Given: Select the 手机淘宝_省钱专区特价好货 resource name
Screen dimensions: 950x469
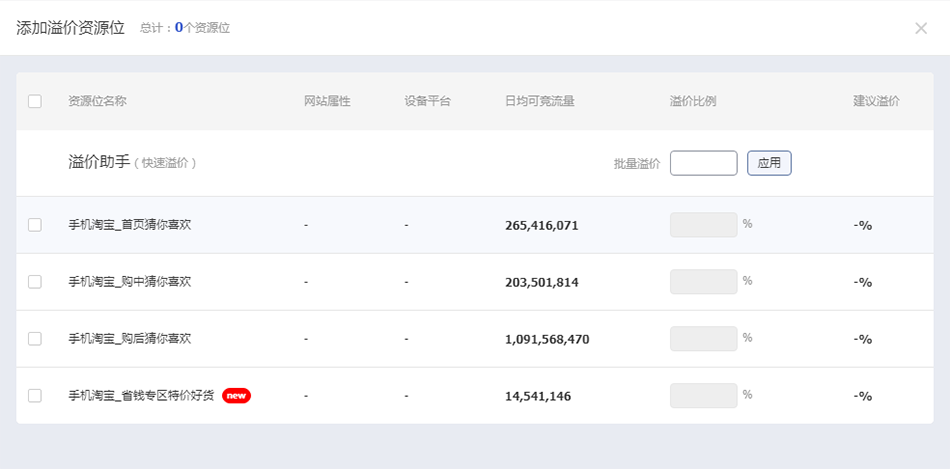Looking at the screenshot, I should 141,396.
